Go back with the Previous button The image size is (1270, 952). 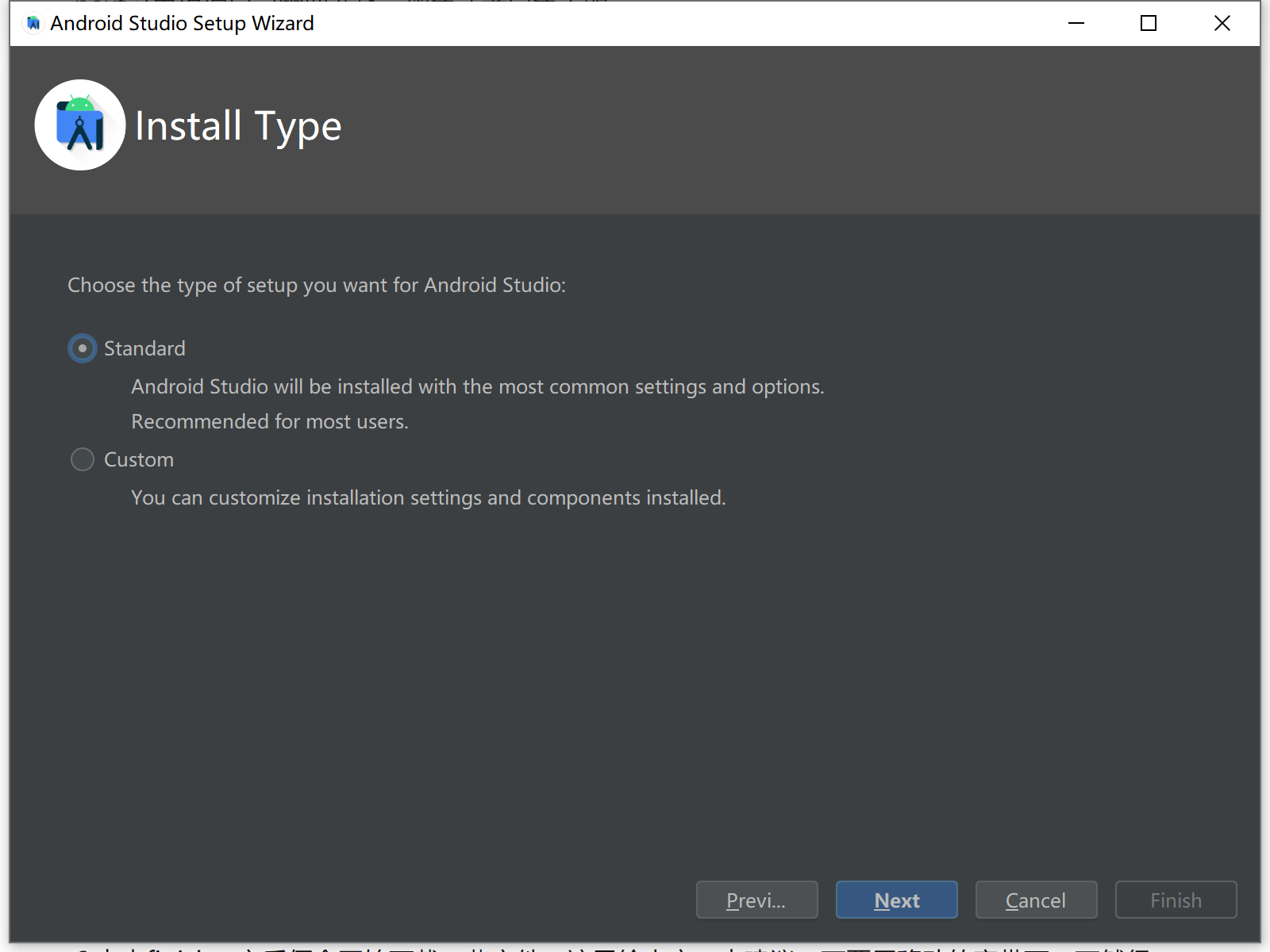coord(756,900)
